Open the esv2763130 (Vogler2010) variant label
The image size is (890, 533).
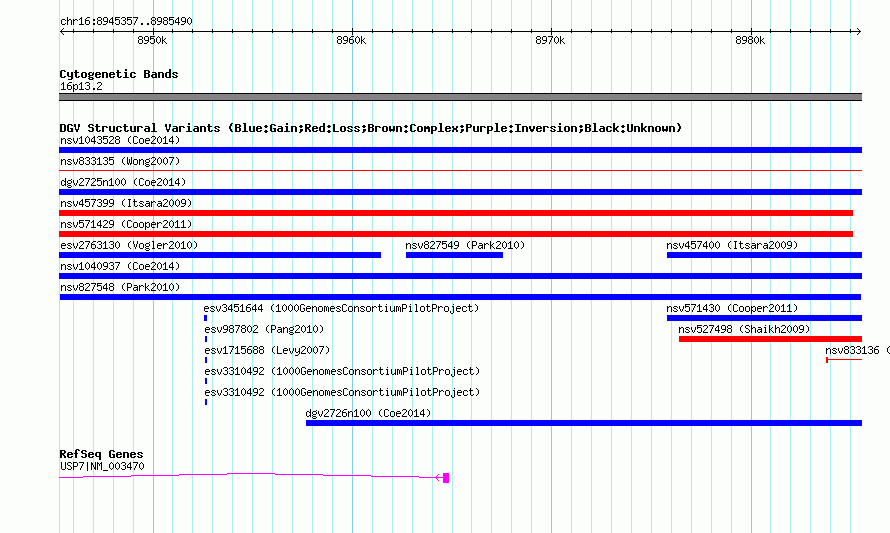129,245
